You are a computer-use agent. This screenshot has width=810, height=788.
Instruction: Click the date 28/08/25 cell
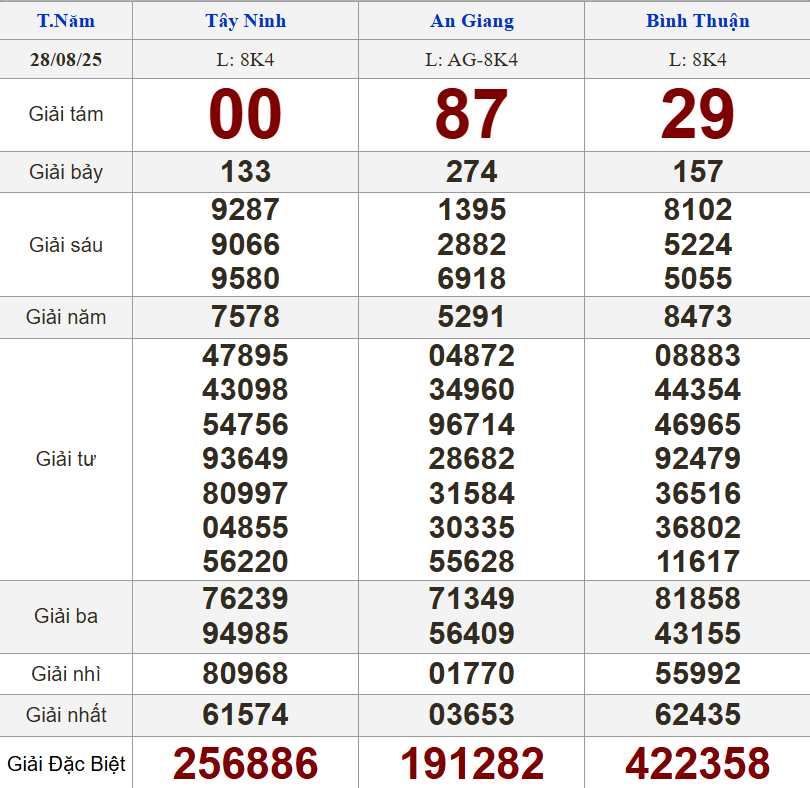tap(66, 60)
